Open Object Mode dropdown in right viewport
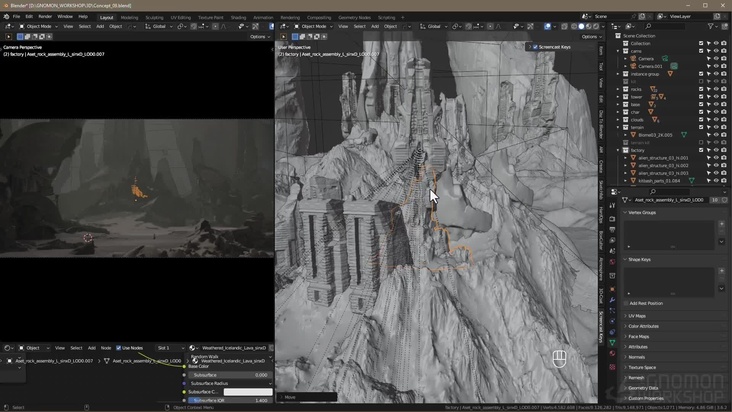The image size is (732, 412). coord(313,27)
